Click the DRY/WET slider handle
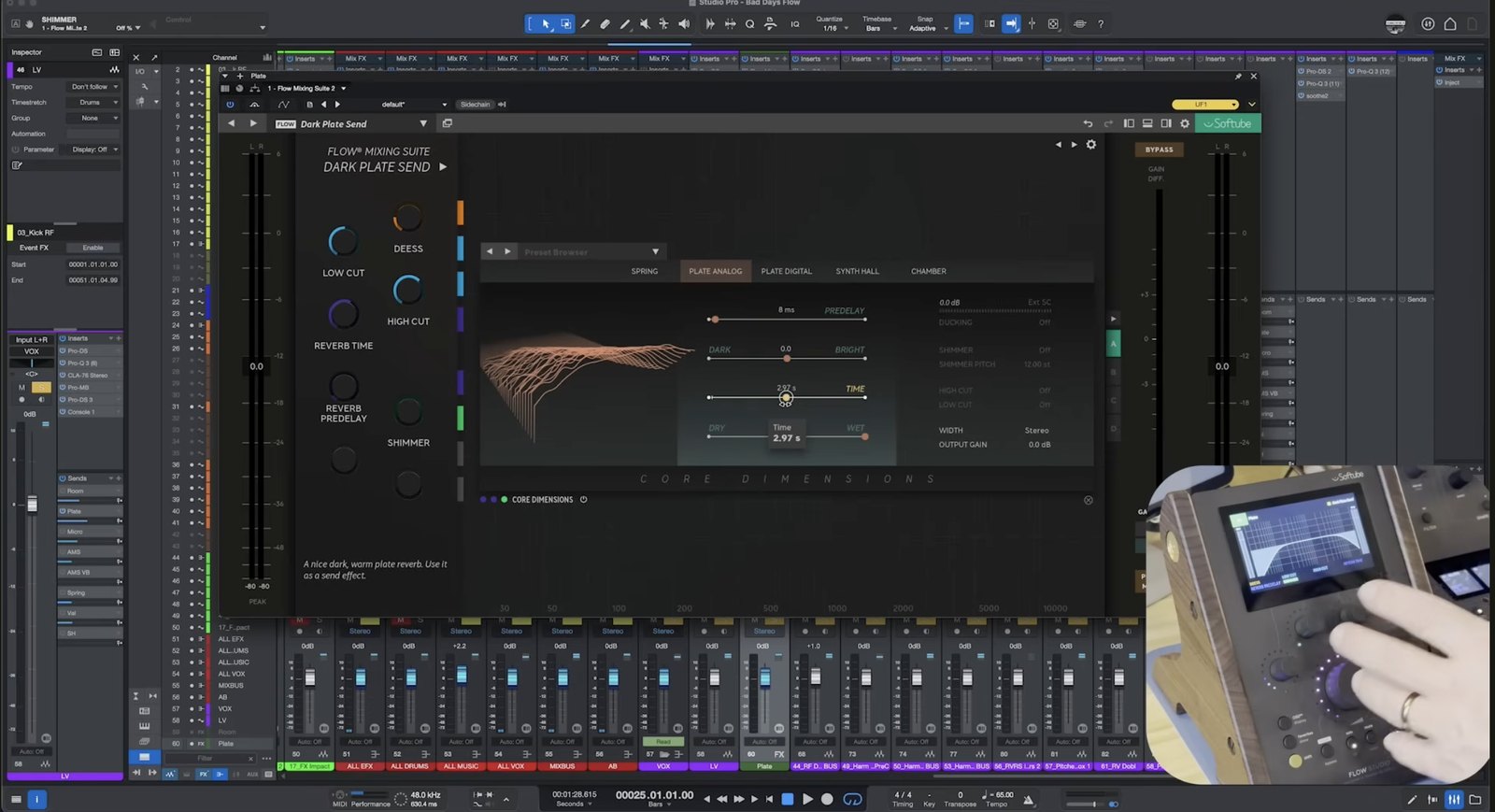The height and width of the screenshot is (812, 1495). (x=865, y=436)
